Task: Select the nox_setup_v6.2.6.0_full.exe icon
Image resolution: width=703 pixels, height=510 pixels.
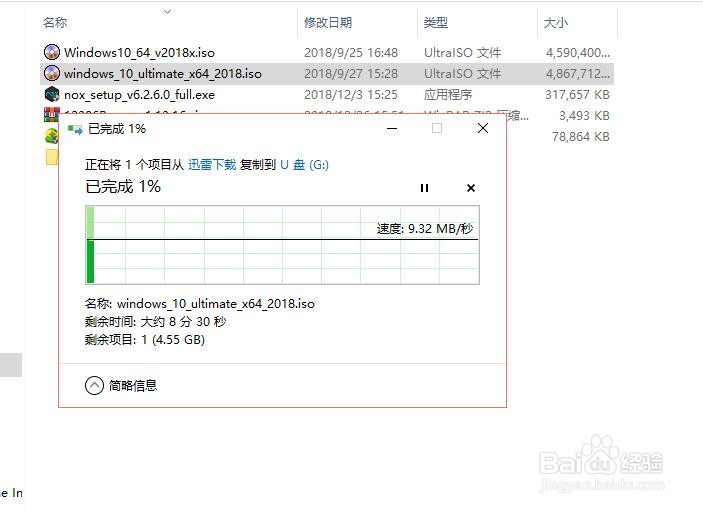Action: click(52, 95)
